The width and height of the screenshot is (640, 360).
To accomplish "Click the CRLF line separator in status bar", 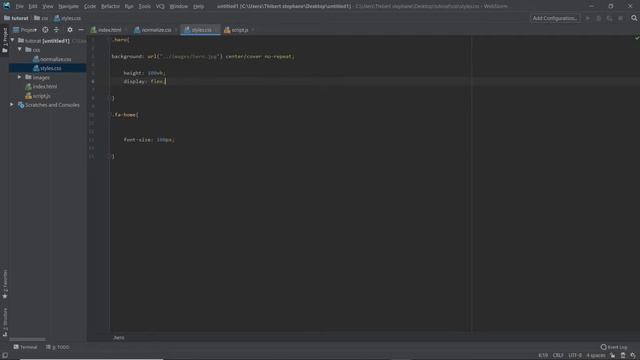I will click(x=558, y=355).
